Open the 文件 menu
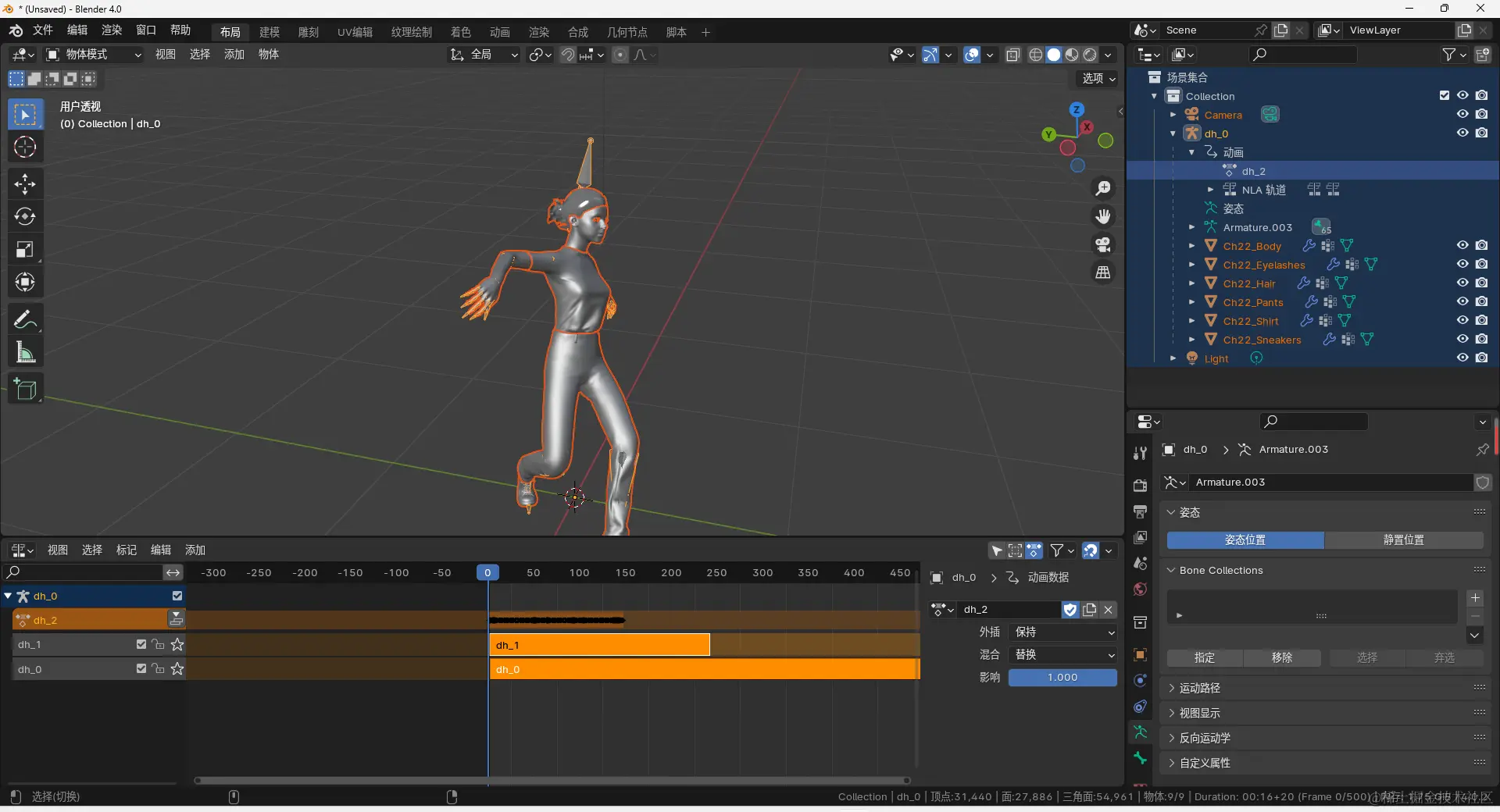The width and height of the screenshot is (1500, 812). click(42, 30)
